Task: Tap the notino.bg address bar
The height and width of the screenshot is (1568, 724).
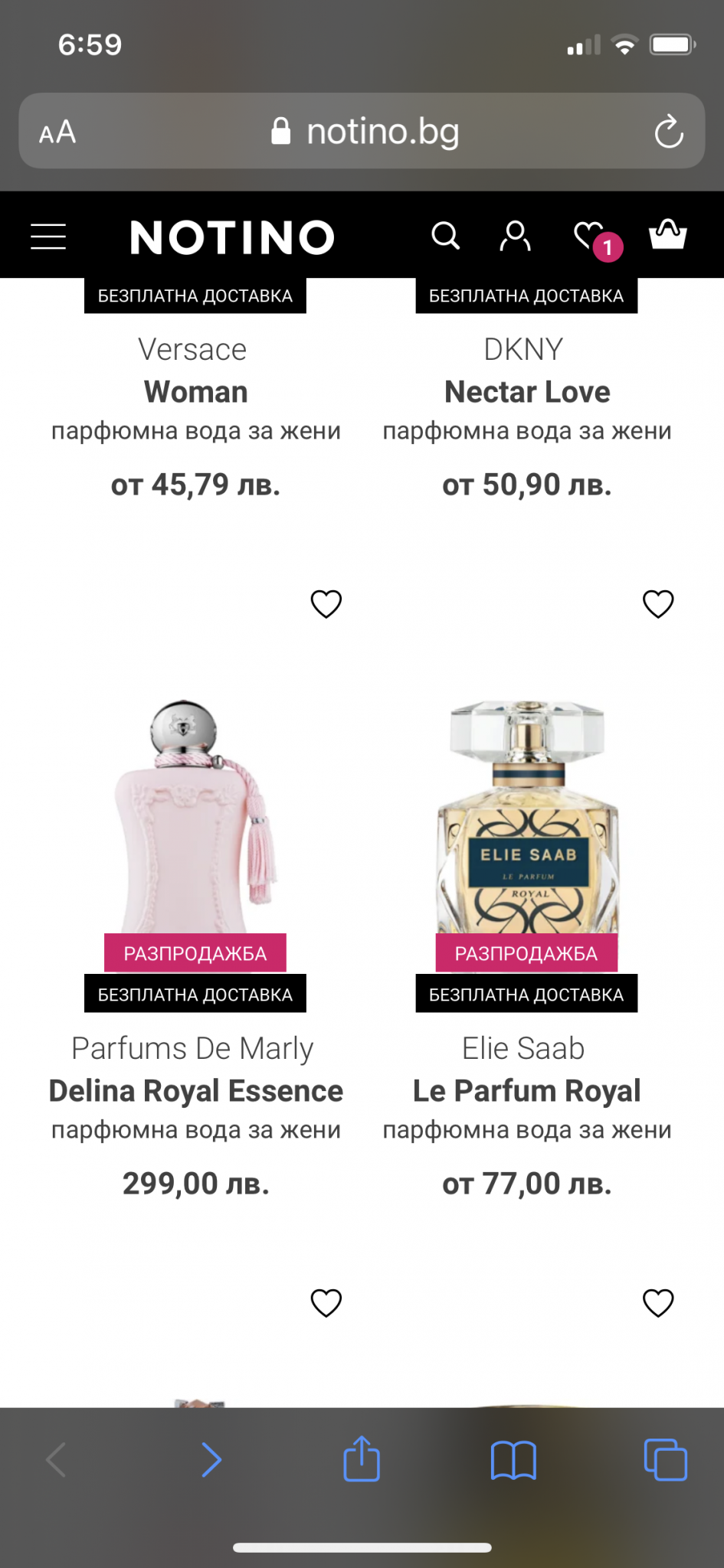Action: point(362,131)
